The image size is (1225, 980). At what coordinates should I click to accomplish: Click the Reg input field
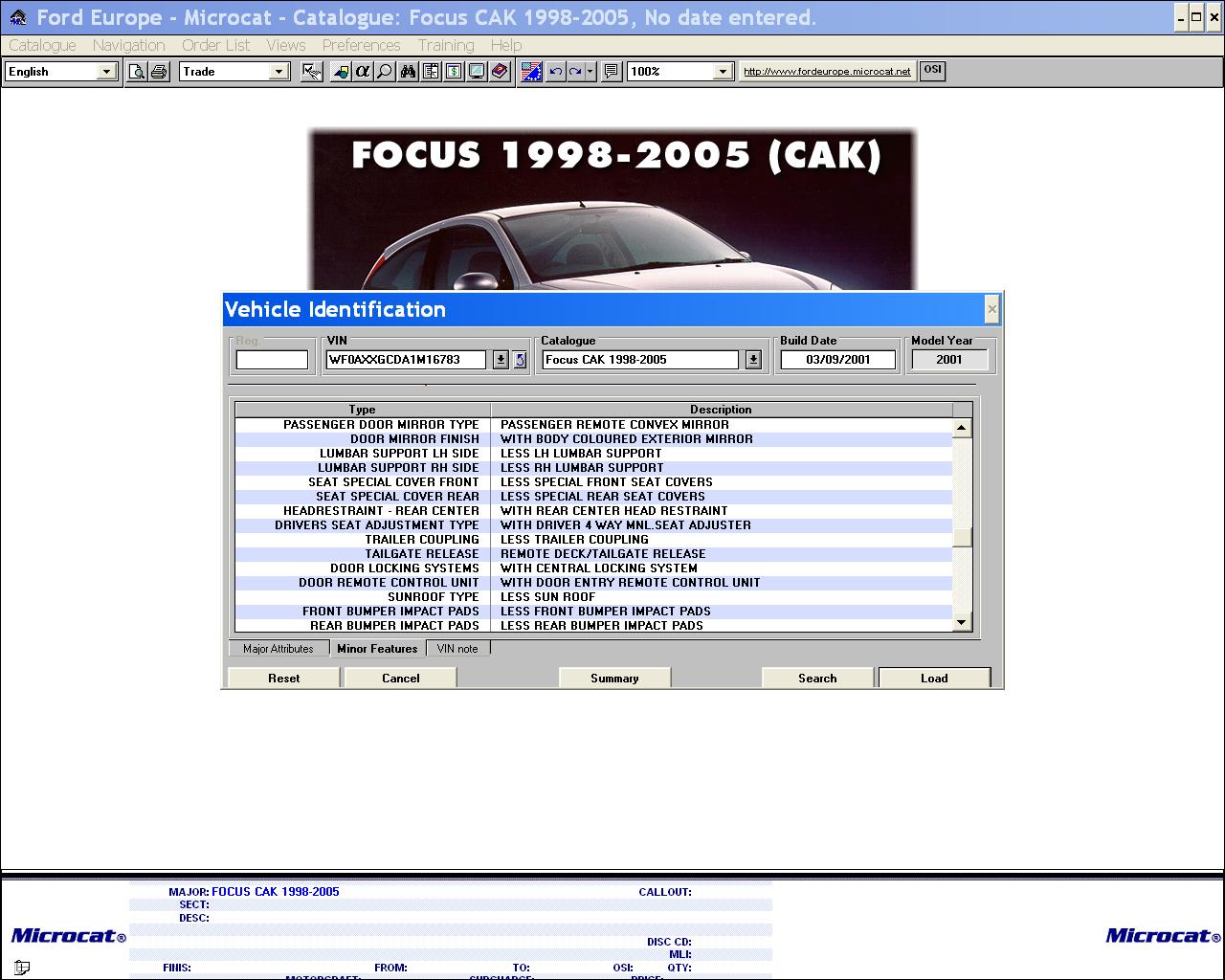pyautogui.click(x=272, y=360)
